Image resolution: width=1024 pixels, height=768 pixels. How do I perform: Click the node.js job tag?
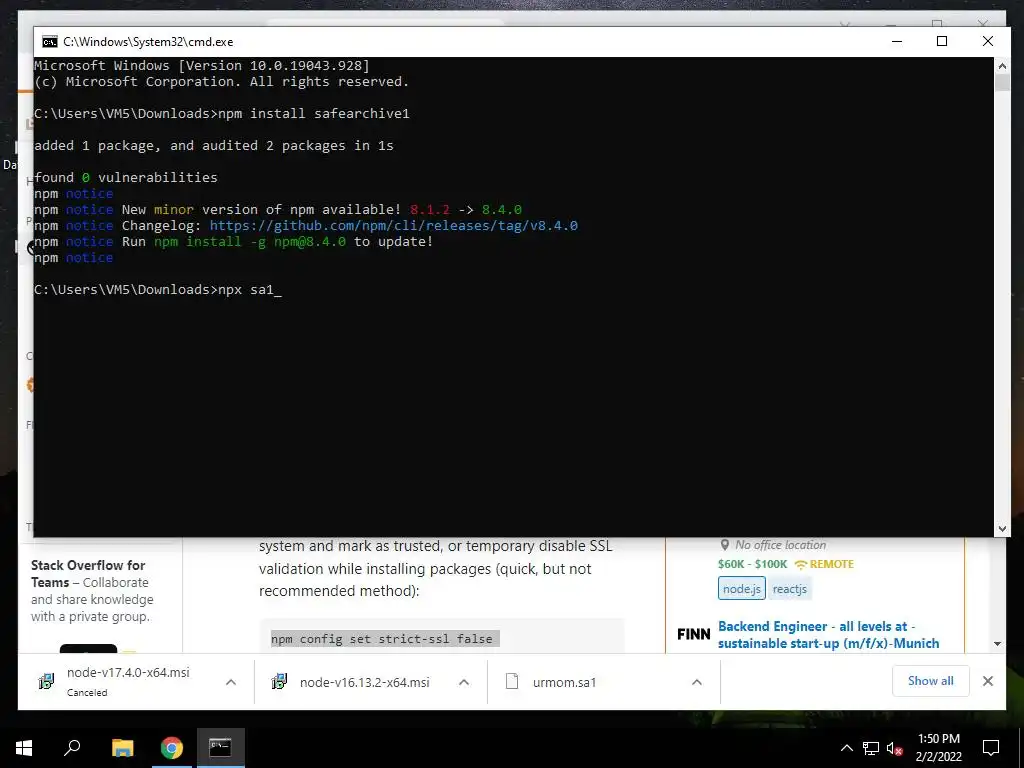pos(741,588)
